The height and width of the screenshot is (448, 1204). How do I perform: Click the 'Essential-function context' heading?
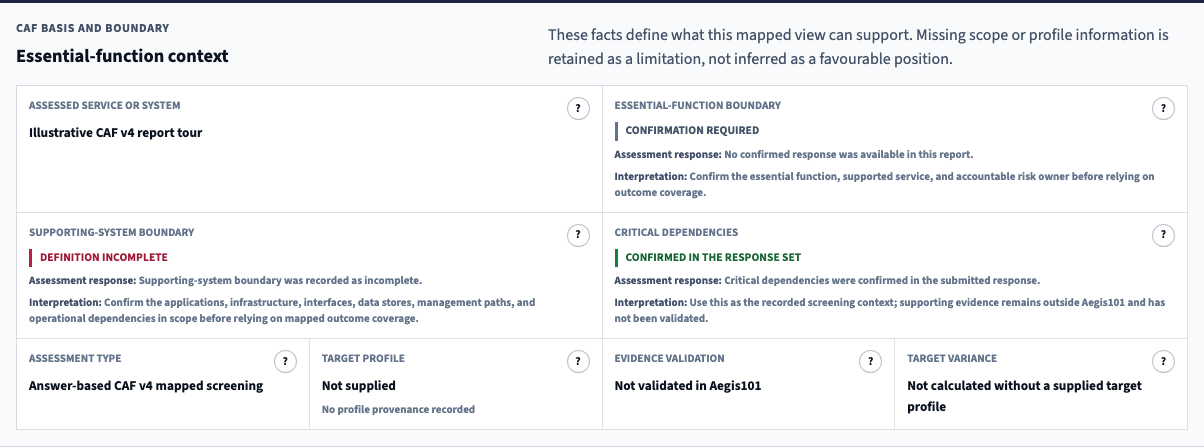[x=122, y=56]
